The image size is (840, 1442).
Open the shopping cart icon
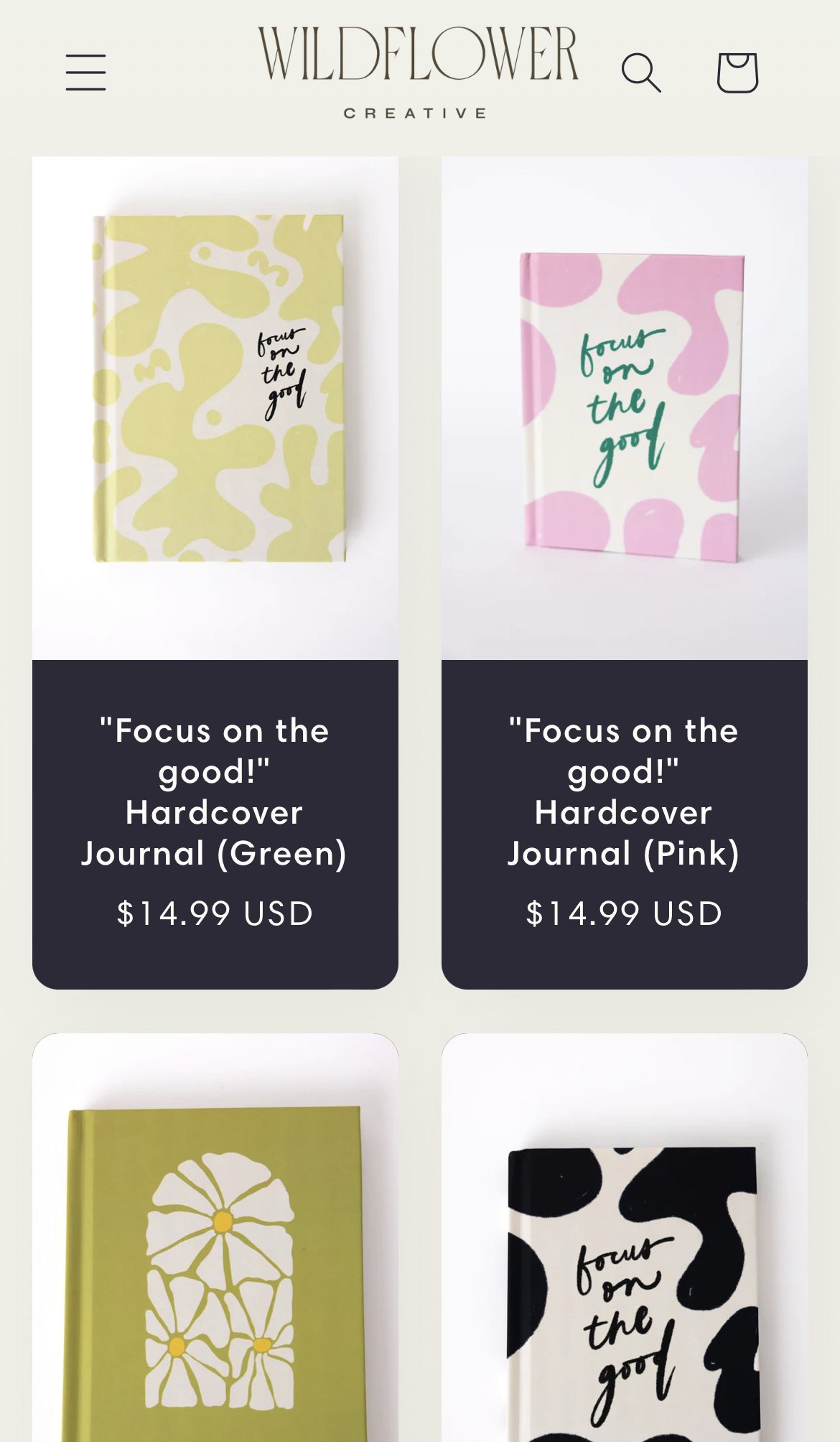tap(737, 72)
